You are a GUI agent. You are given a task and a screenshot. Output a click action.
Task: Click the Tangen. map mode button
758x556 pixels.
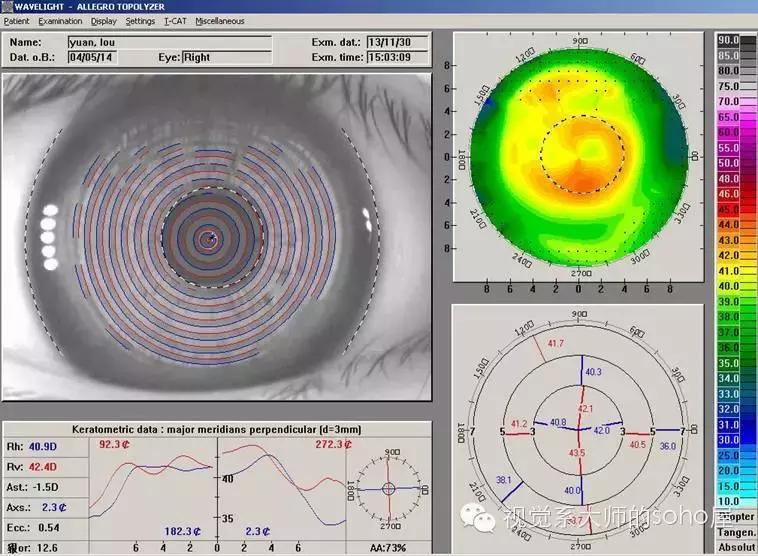[x=736, y=532]
